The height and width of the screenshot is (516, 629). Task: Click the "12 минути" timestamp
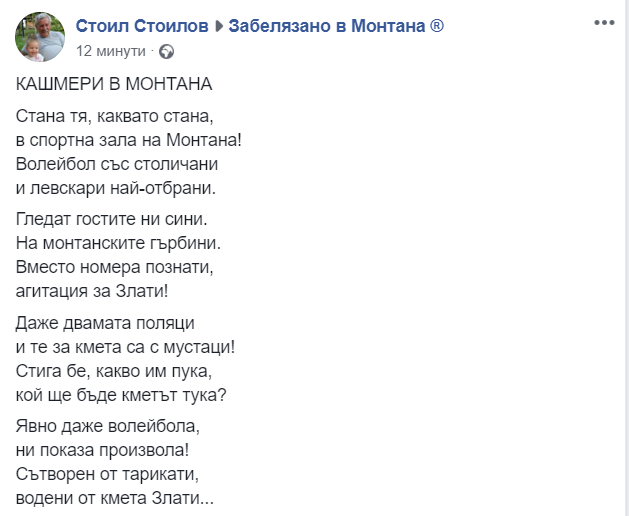[111, 51]
